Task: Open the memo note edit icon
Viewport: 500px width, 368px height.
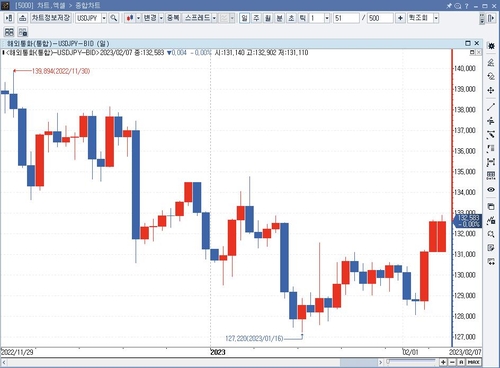Action: coord(491,248)
